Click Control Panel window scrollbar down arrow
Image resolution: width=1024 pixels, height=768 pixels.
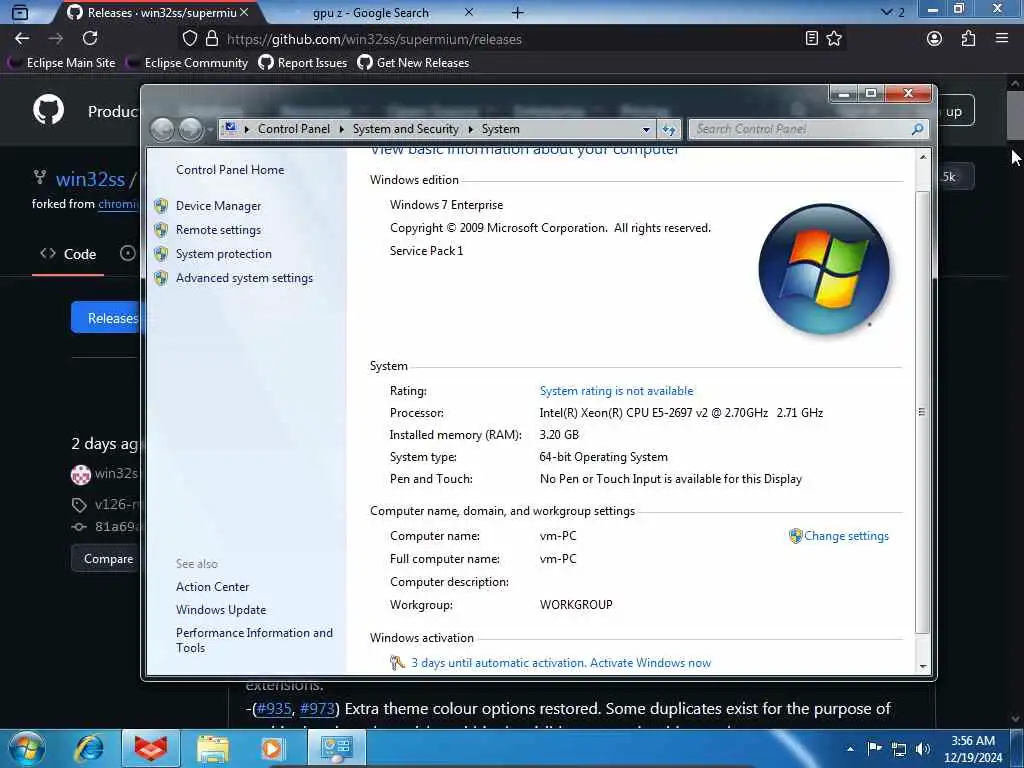(x=923, y=667)
